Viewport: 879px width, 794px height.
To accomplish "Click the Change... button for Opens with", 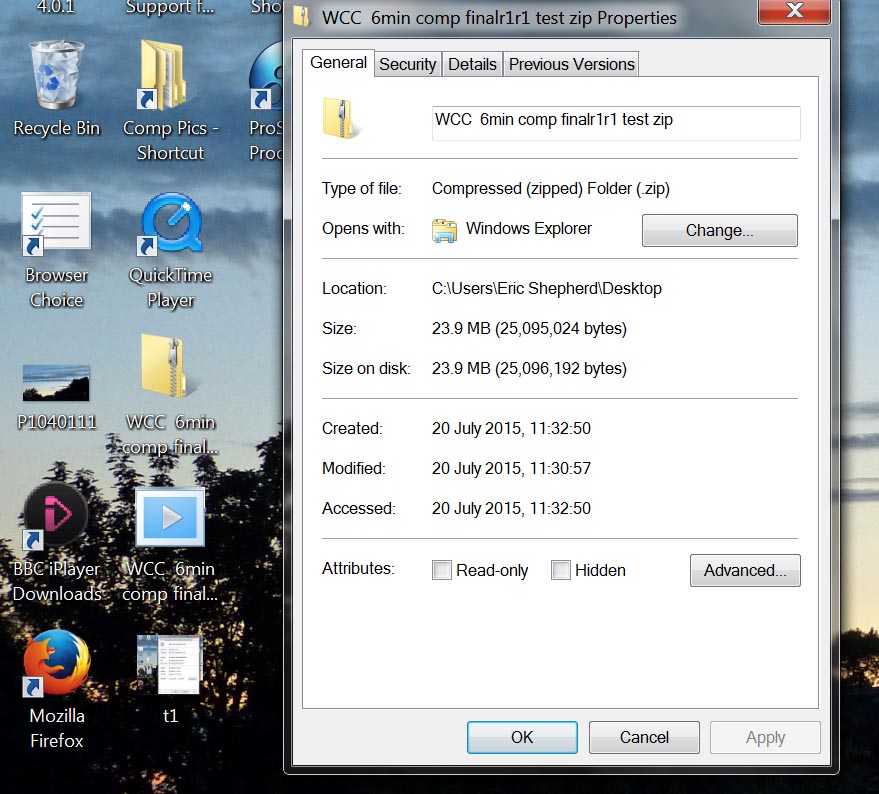I will point(719,230).
